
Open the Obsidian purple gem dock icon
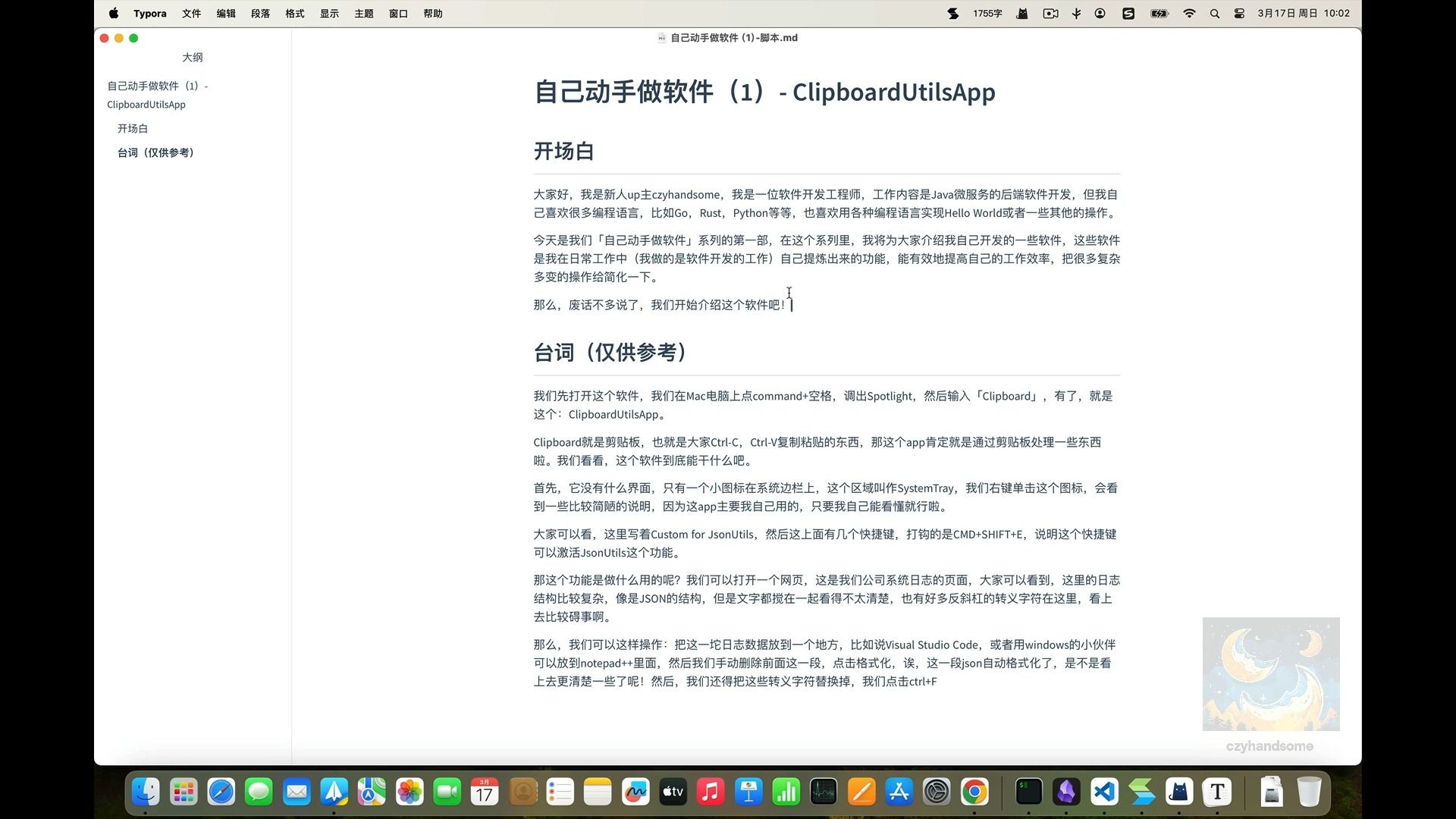coord(1066,792)
